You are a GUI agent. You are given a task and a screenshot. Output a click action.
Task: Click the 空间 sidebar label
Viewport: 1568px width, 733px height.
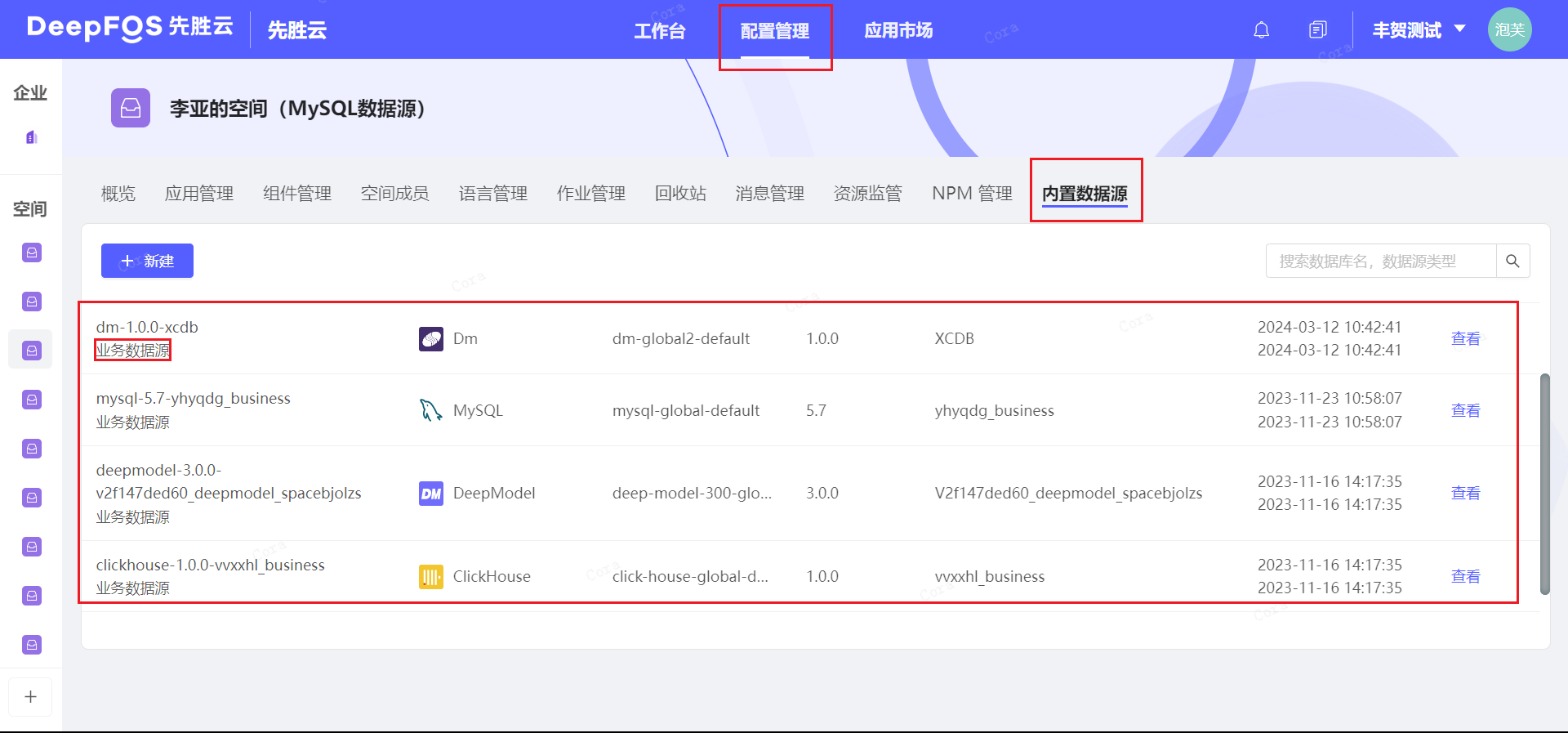[30, 209]
